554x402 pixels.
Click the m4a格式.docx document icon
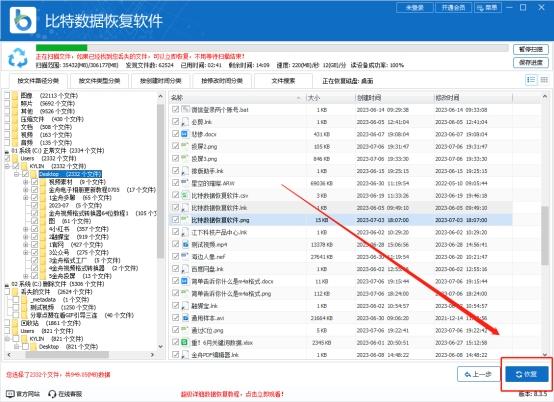[185, 281]
